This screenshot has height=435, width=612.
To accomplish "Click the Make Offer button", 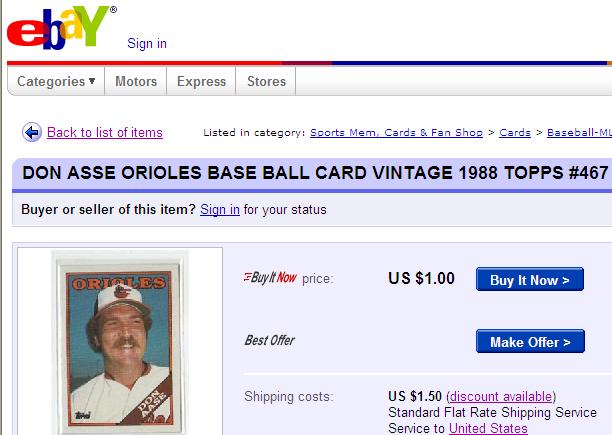I will click(x=530, y=341).
